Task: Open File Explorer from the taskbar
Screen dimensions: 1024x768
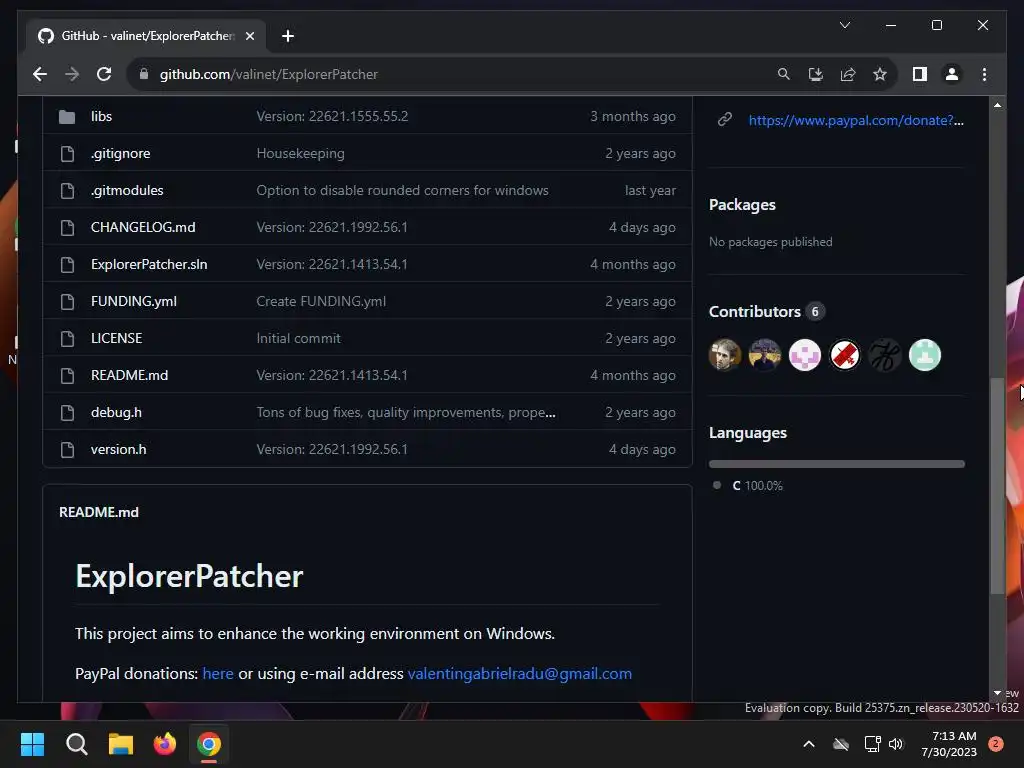Action: [121, 744]
